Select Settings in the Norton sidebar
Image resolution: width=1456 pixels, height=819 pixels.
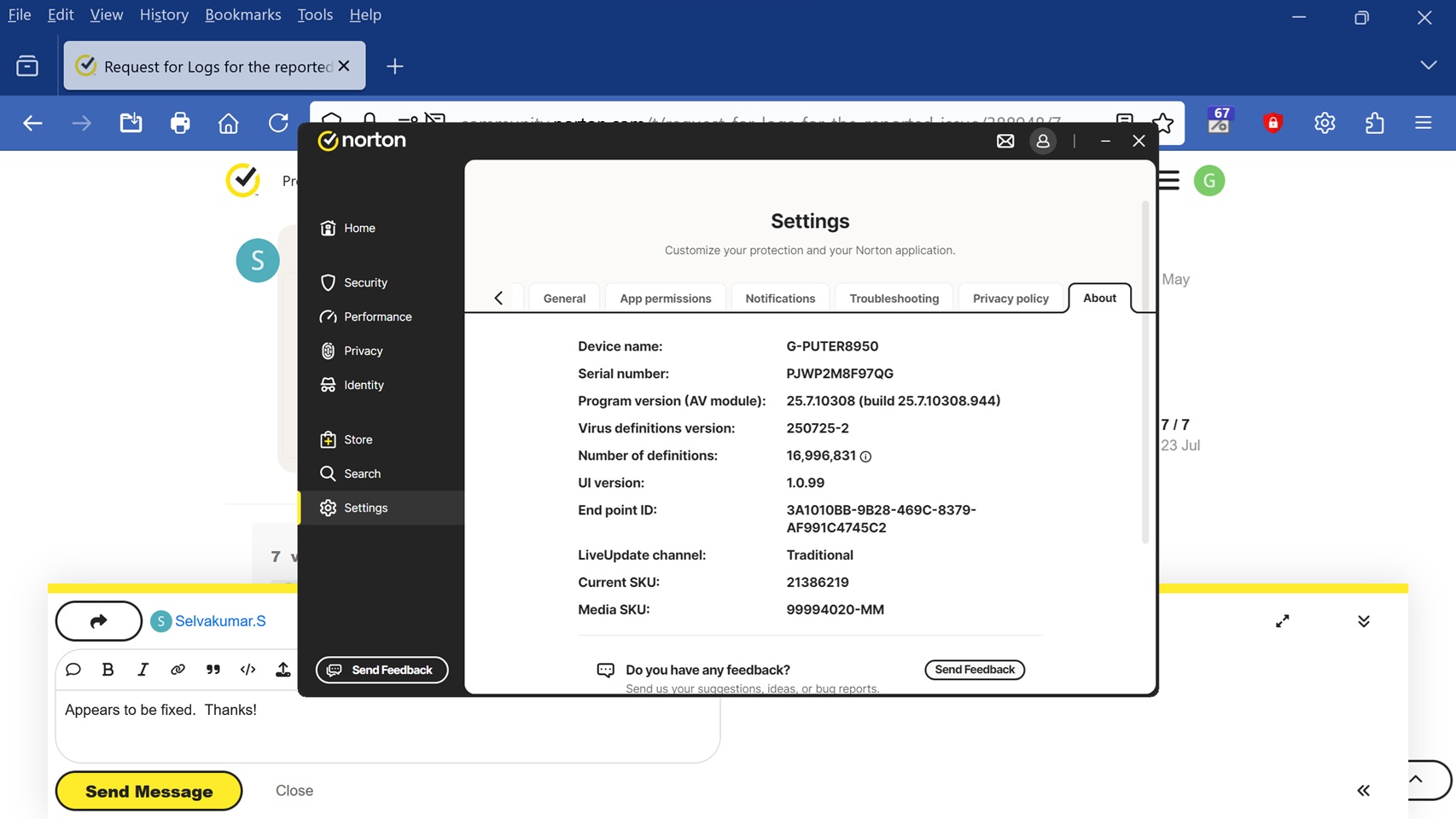[381, 508]
